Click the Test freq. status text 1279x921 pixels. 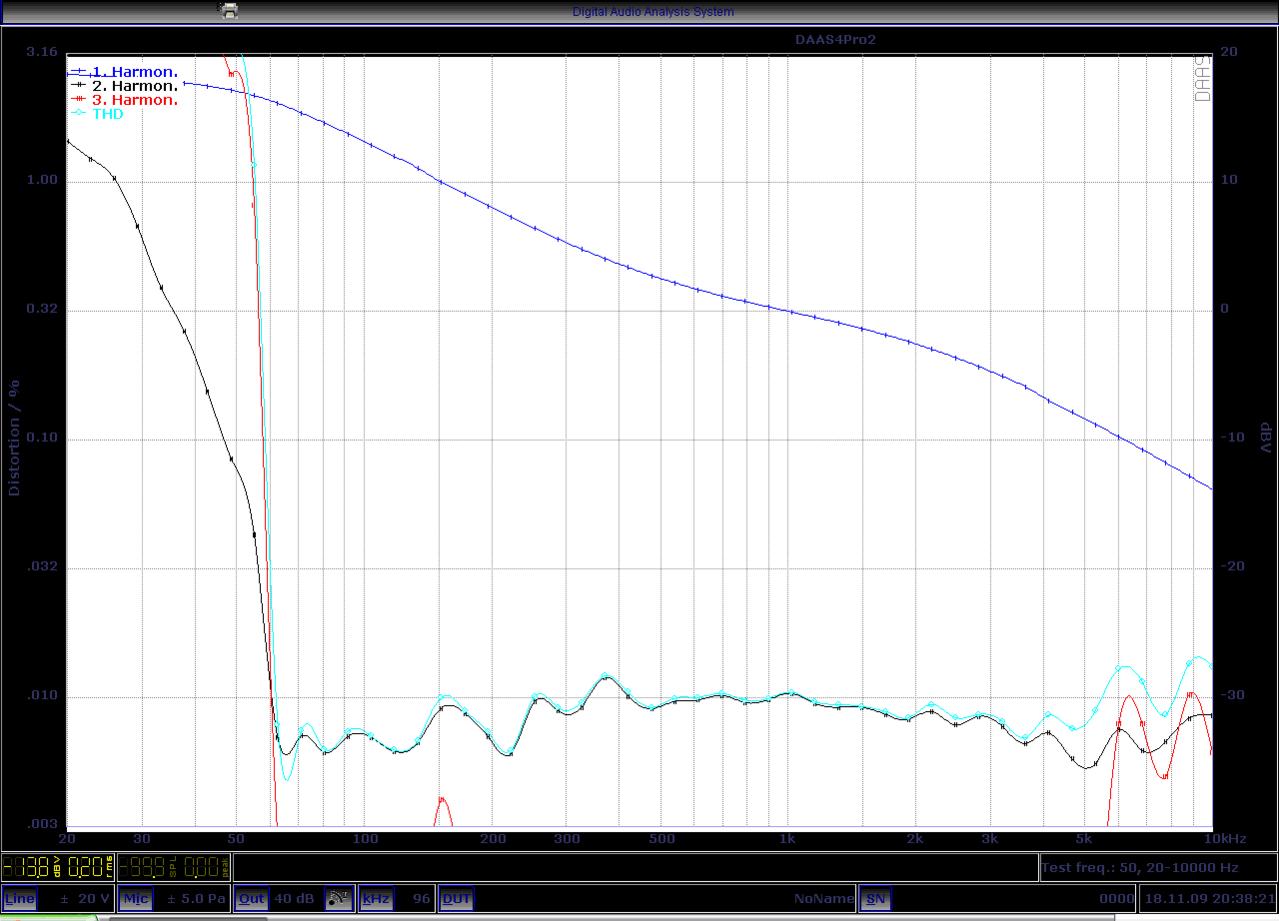click(x=1139, y=867)
